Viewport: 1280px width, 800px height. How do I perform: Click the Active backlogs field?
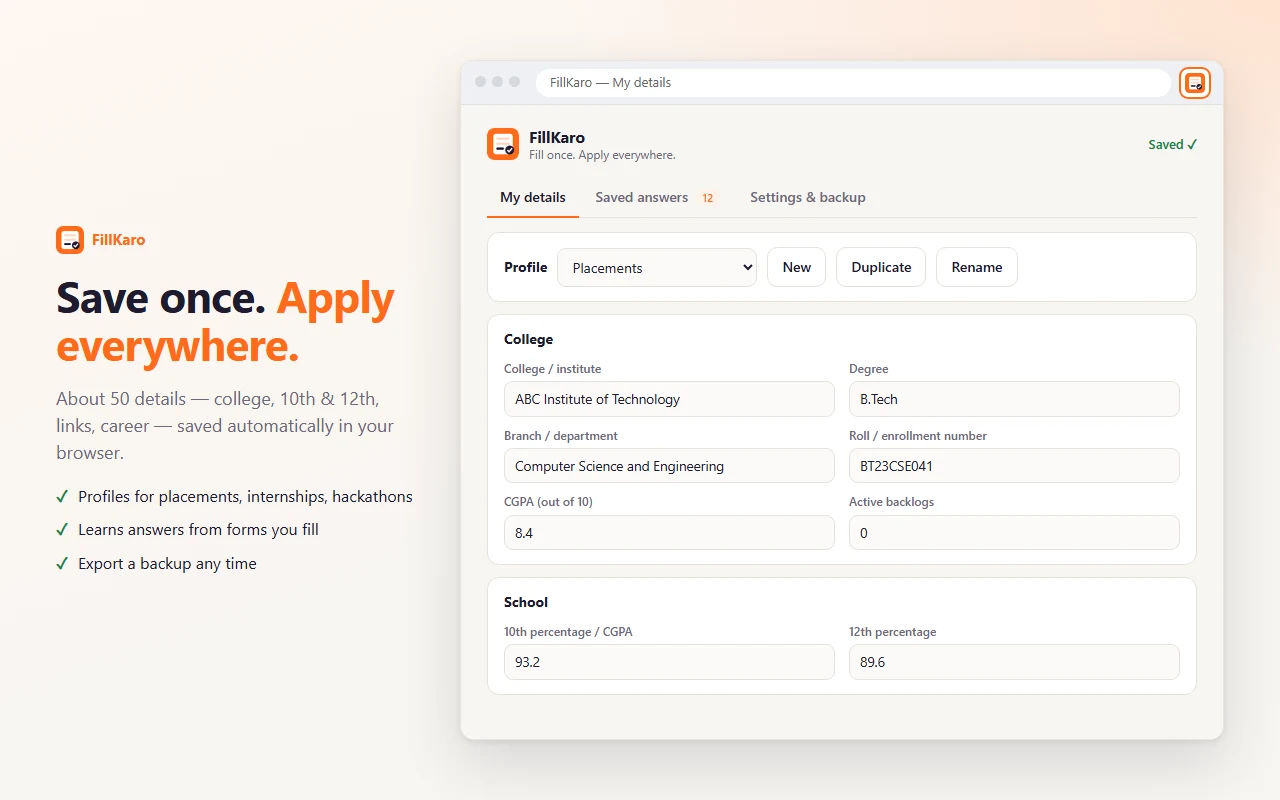tap(1014, 533)
